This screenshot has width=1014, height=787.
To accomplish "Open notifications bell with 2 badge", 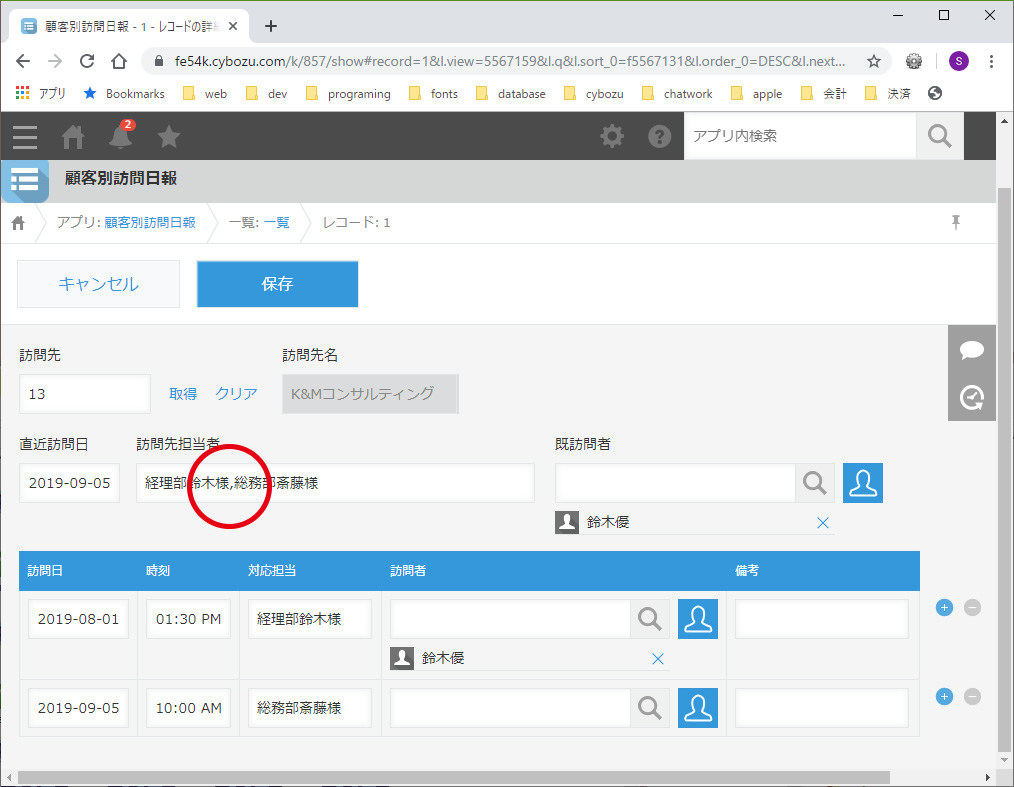I will (120, 135).
